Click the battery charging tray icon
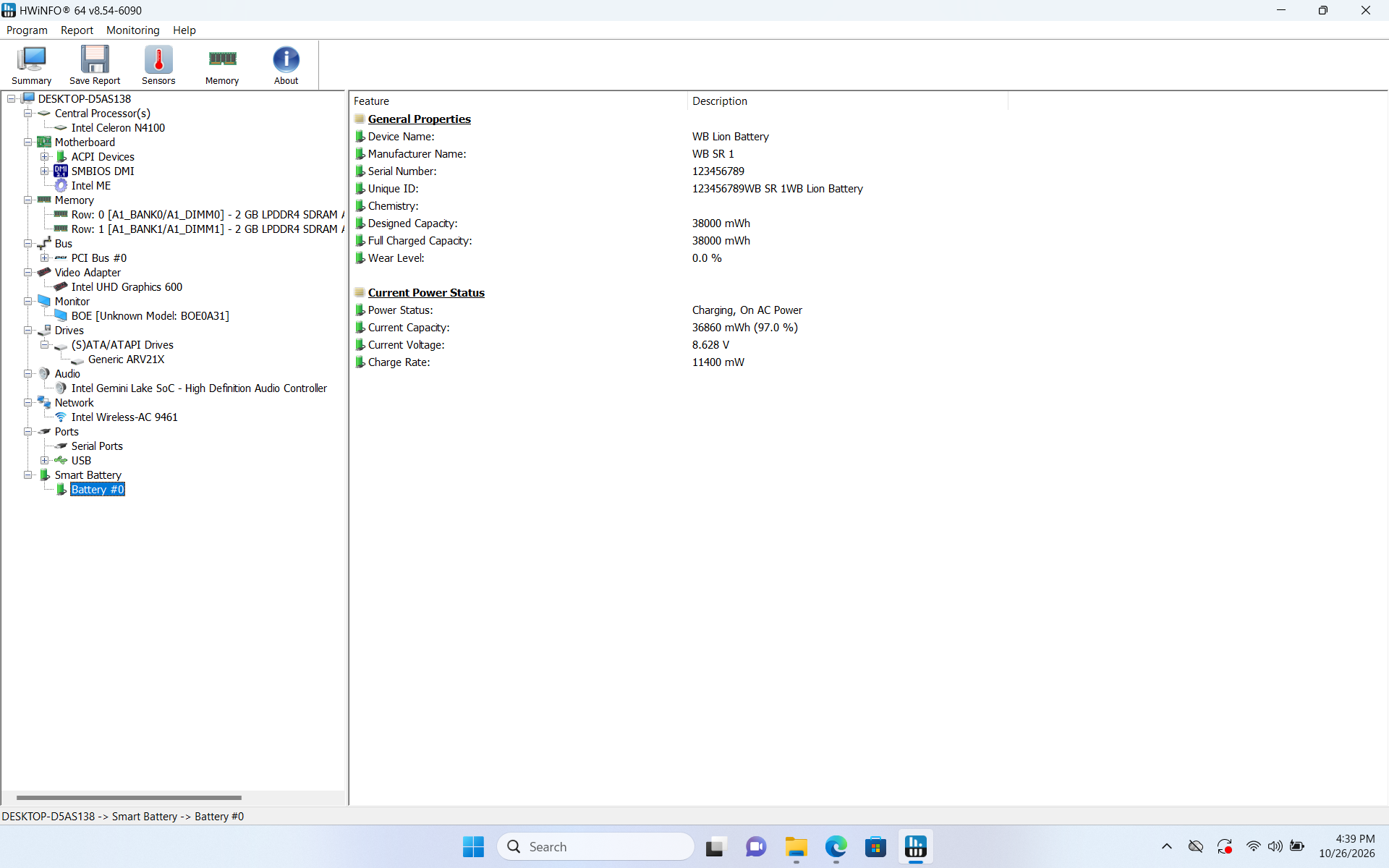The height and width of the screenshot is (868, 1389). (1297, 847)
